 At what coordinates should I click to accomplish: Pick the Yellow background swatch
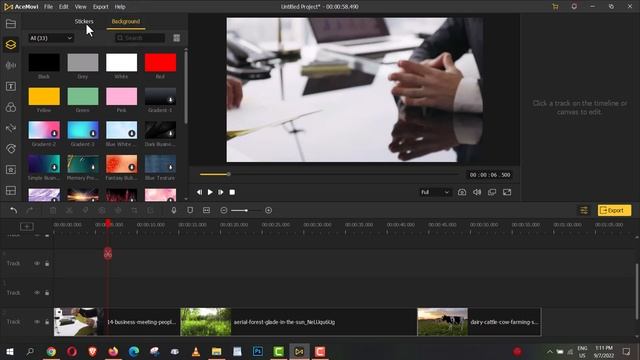(x=44, y=96)
